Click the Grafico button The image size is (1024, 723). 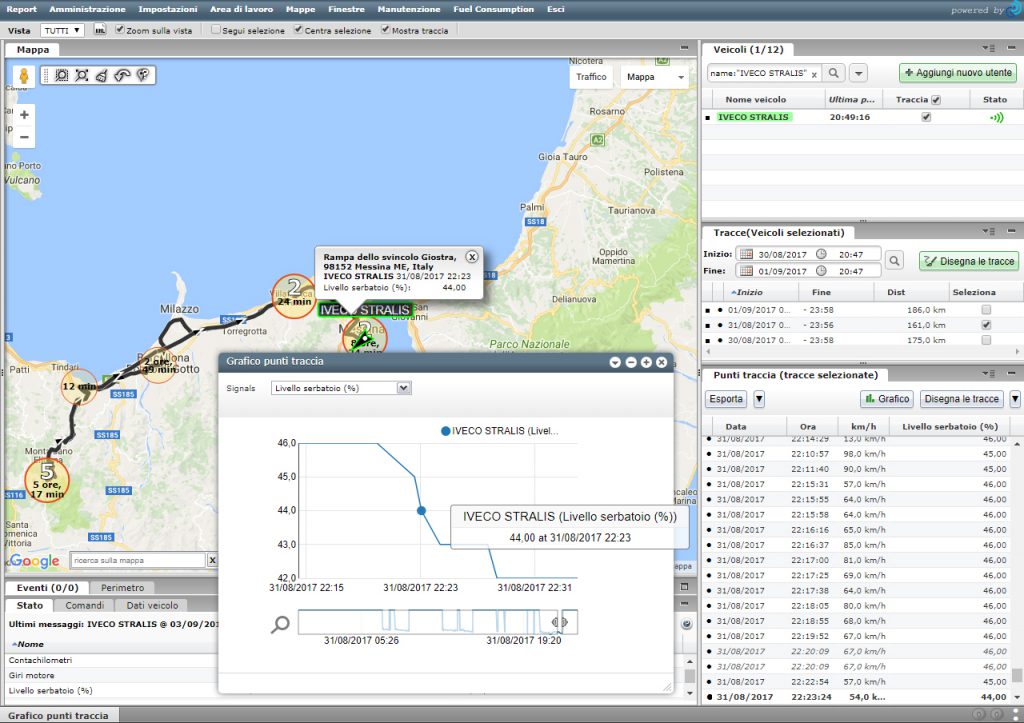pos(887,399)
